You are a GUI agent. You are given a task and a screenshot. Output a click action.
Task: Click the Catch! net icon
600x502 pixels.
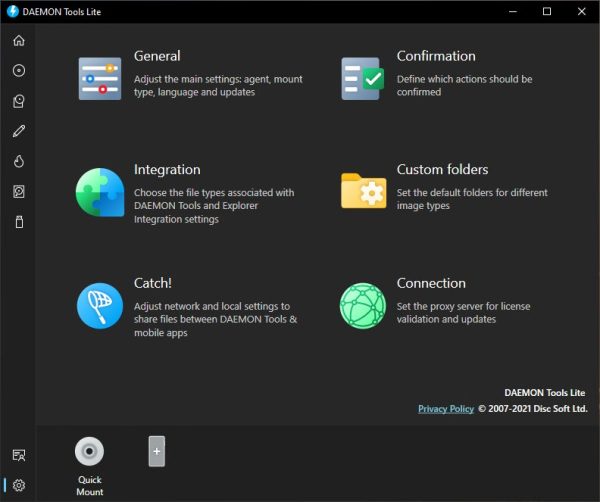click(x=100, y=306)
